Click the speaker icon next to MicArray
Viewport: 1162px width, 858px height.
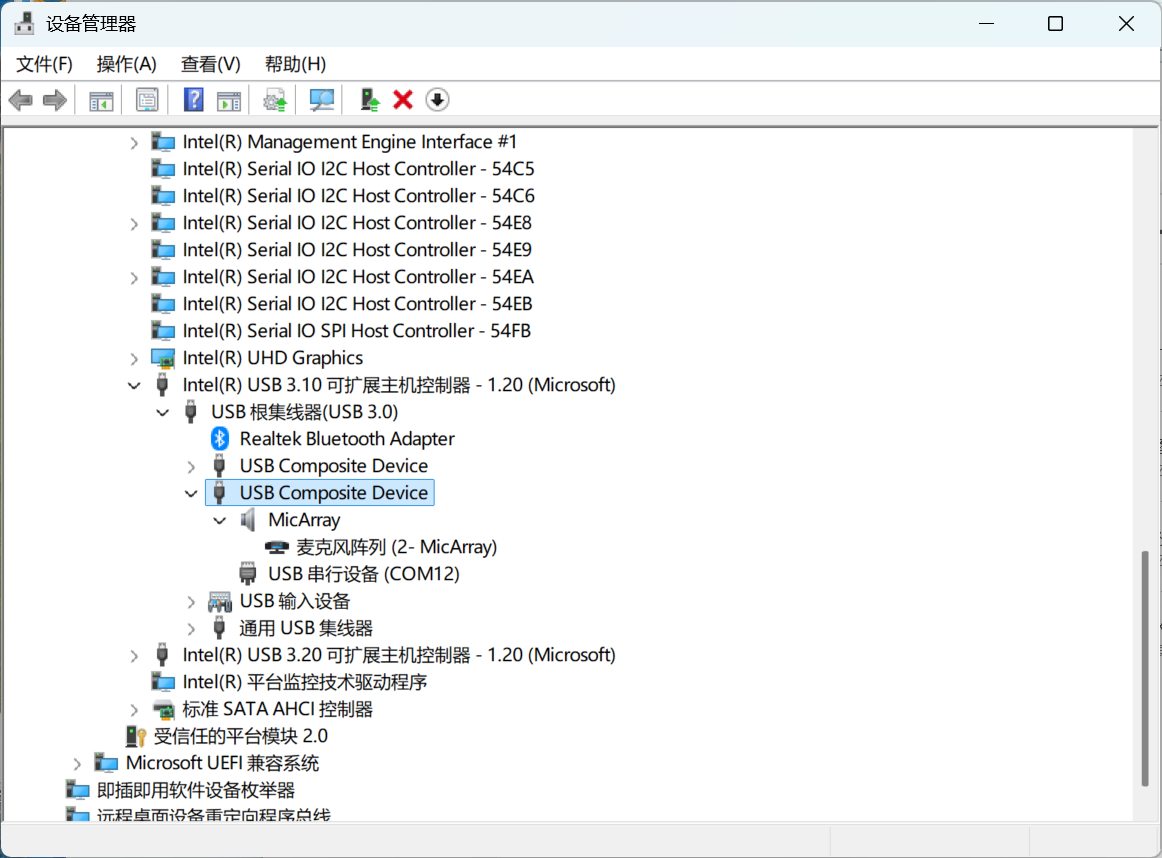tap(248, 520)
